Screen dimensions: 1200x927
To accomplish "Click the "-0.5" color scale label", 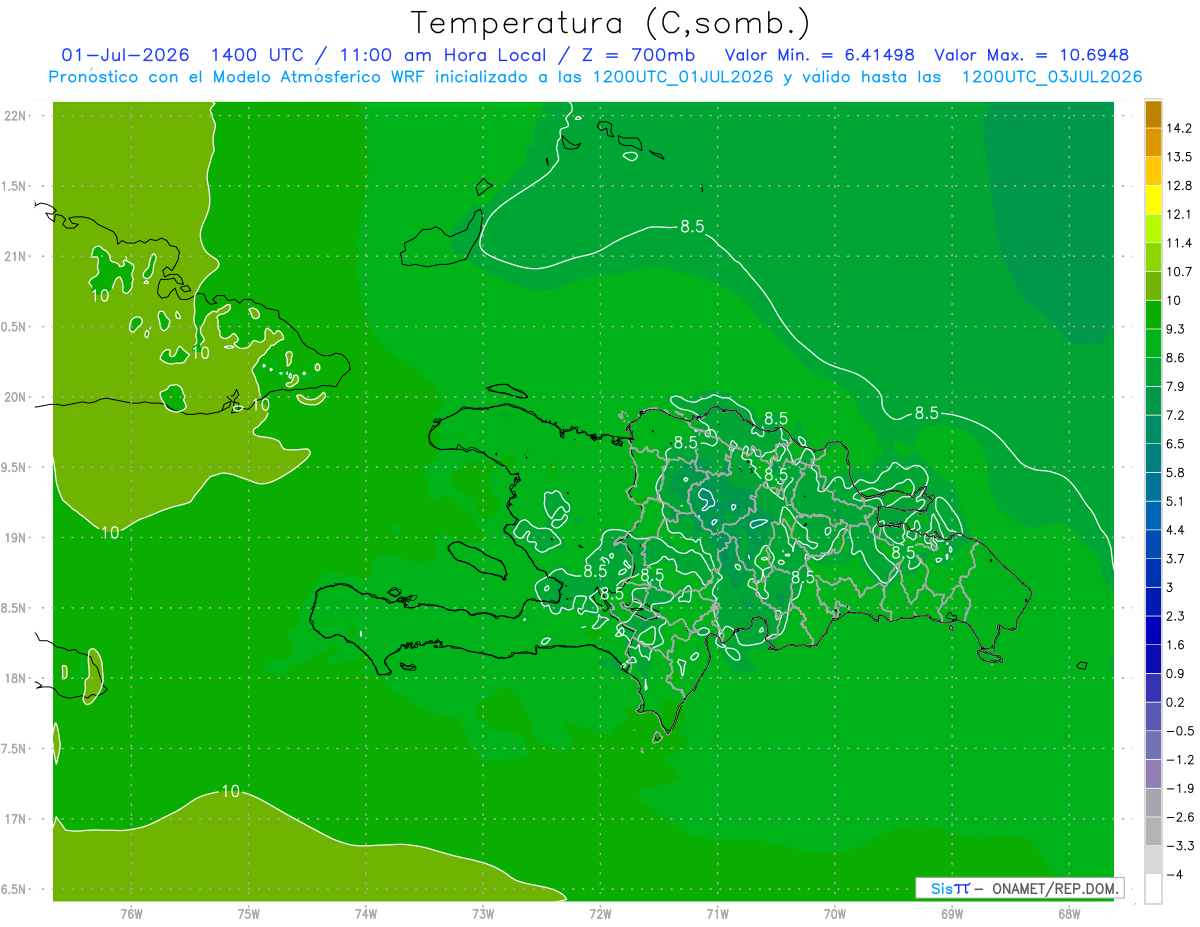I will click(x=1181, y=731).
